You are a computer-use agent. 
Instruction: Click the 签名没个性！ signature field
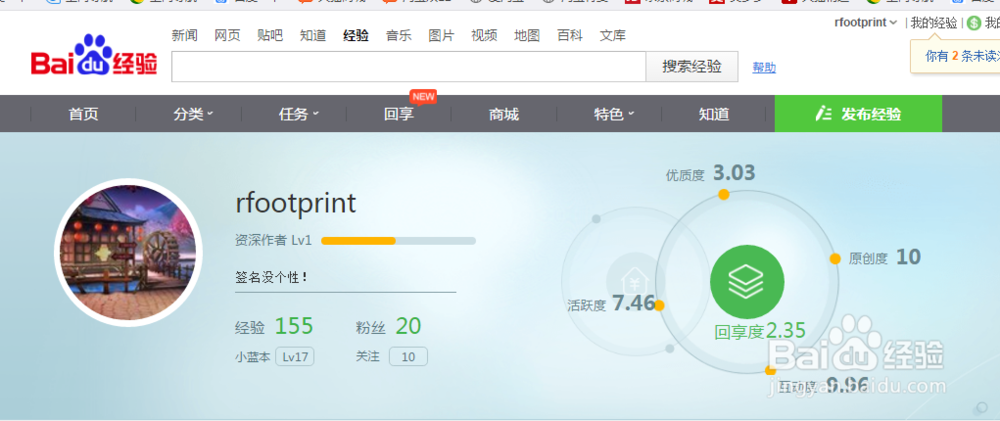[x=345, y=278]
